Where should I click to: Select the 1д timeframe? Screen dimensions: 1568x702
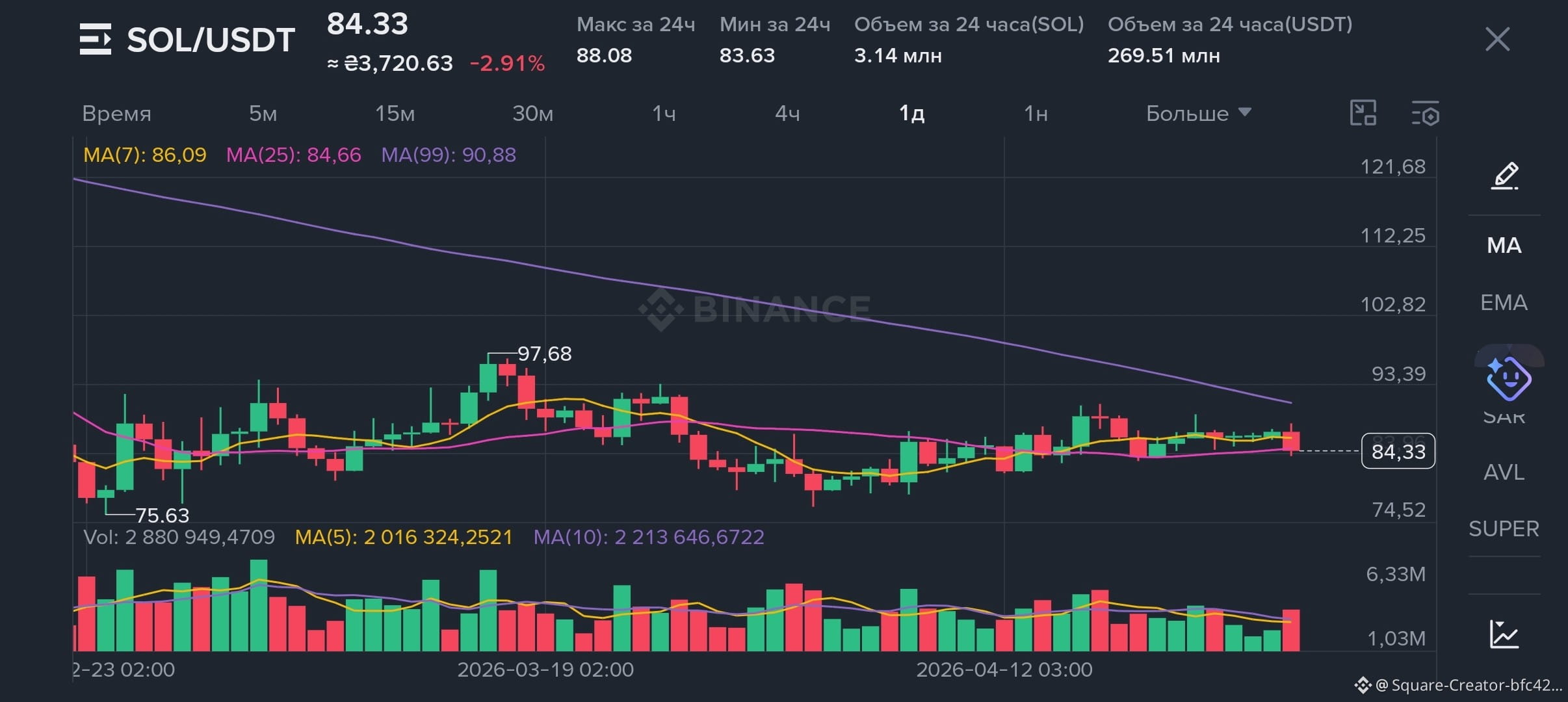coord(911,113)
